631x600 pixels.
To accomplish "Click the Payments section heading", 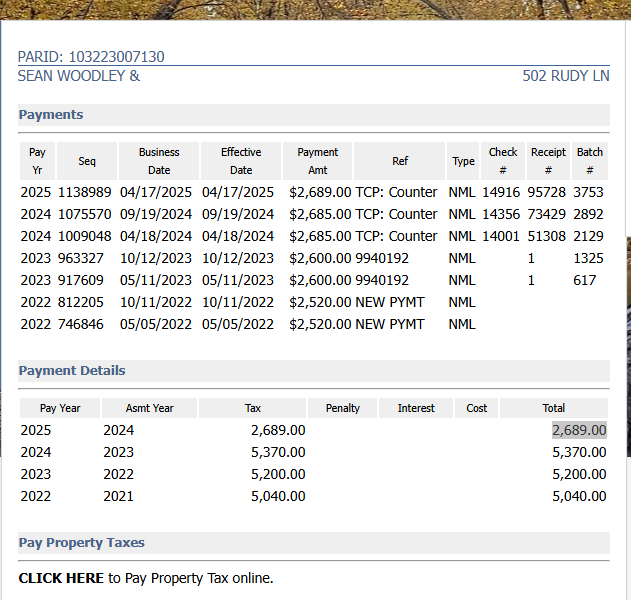I will pyautogui.click(x=51, y=115).
